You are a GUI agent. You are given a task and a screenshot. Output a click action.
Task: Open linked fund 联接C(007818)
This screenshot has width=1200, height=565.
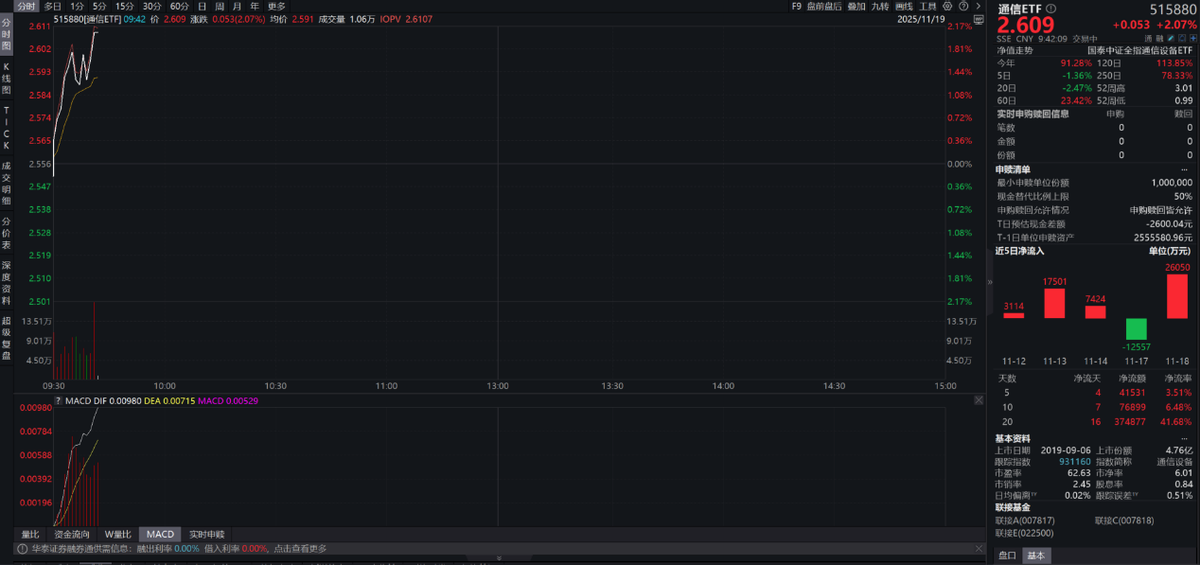click(x=1124, y=520)
